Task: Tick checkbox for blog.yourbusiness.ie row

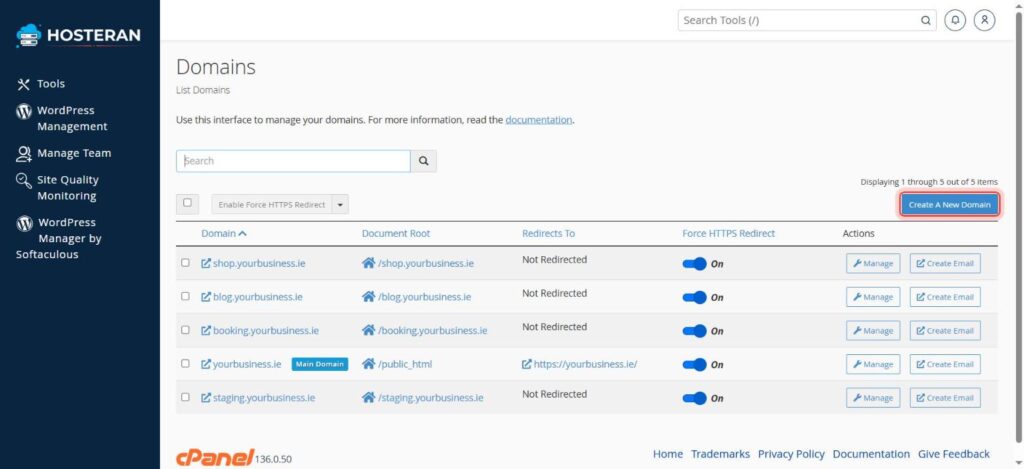Action: 185,296
